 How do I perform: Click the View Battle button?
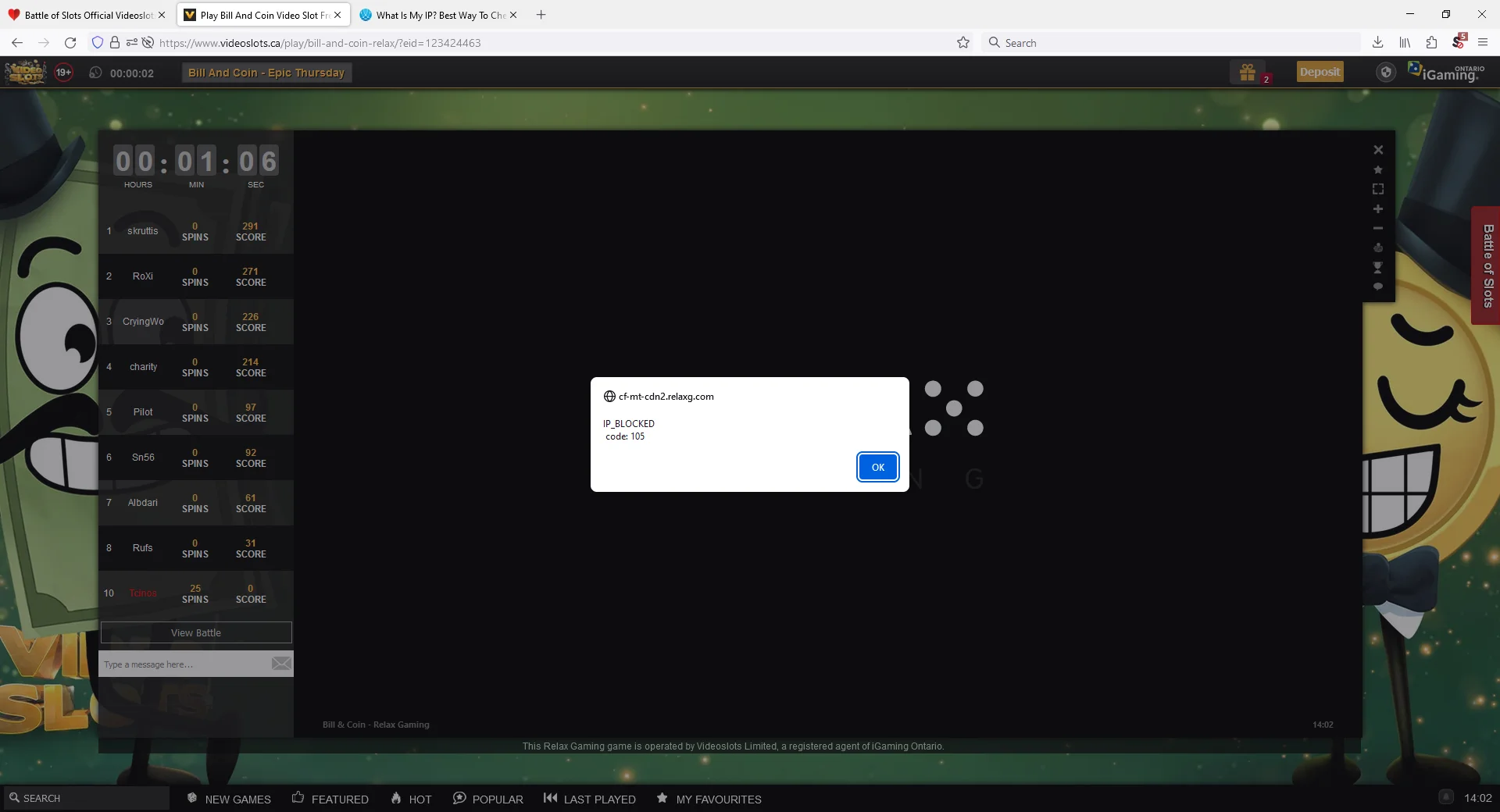(x=196, y=632)
